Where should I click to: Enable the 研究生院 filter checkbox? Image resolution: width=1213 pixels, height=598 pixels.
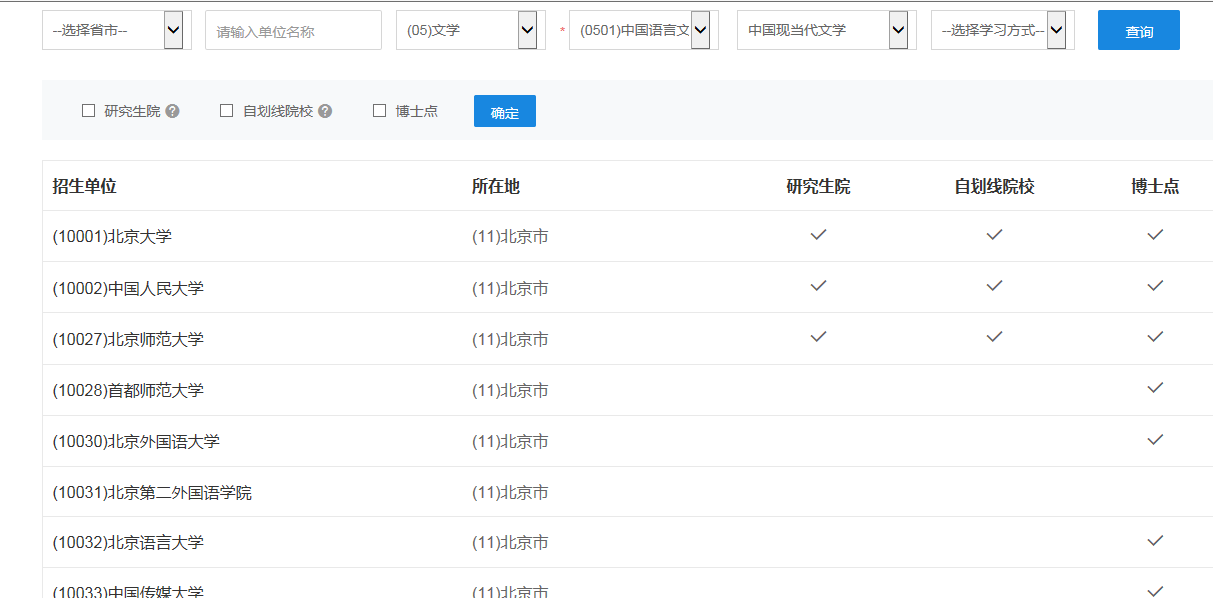[x=88, y=111]
